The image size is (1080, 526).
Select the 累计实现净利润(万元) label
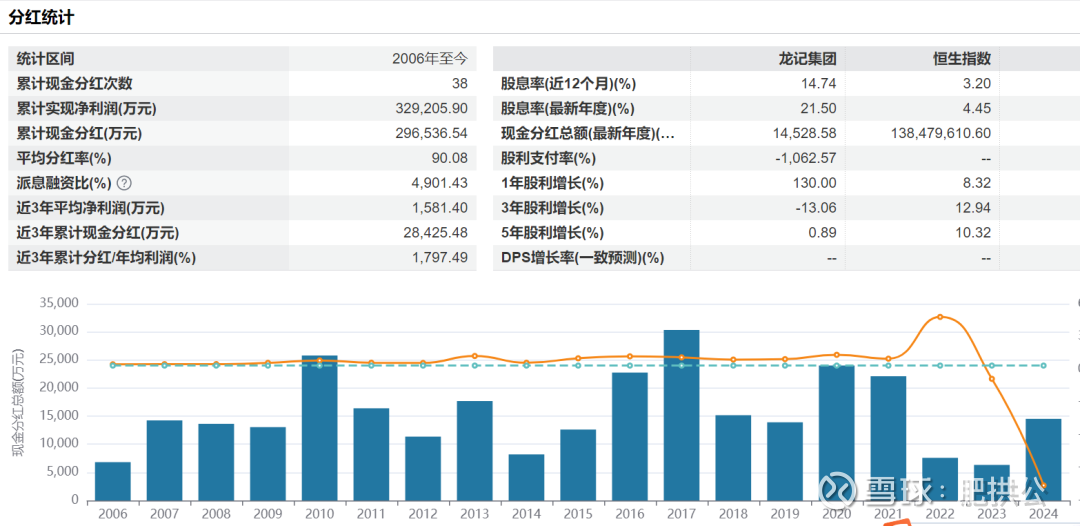tap(87, 109)
